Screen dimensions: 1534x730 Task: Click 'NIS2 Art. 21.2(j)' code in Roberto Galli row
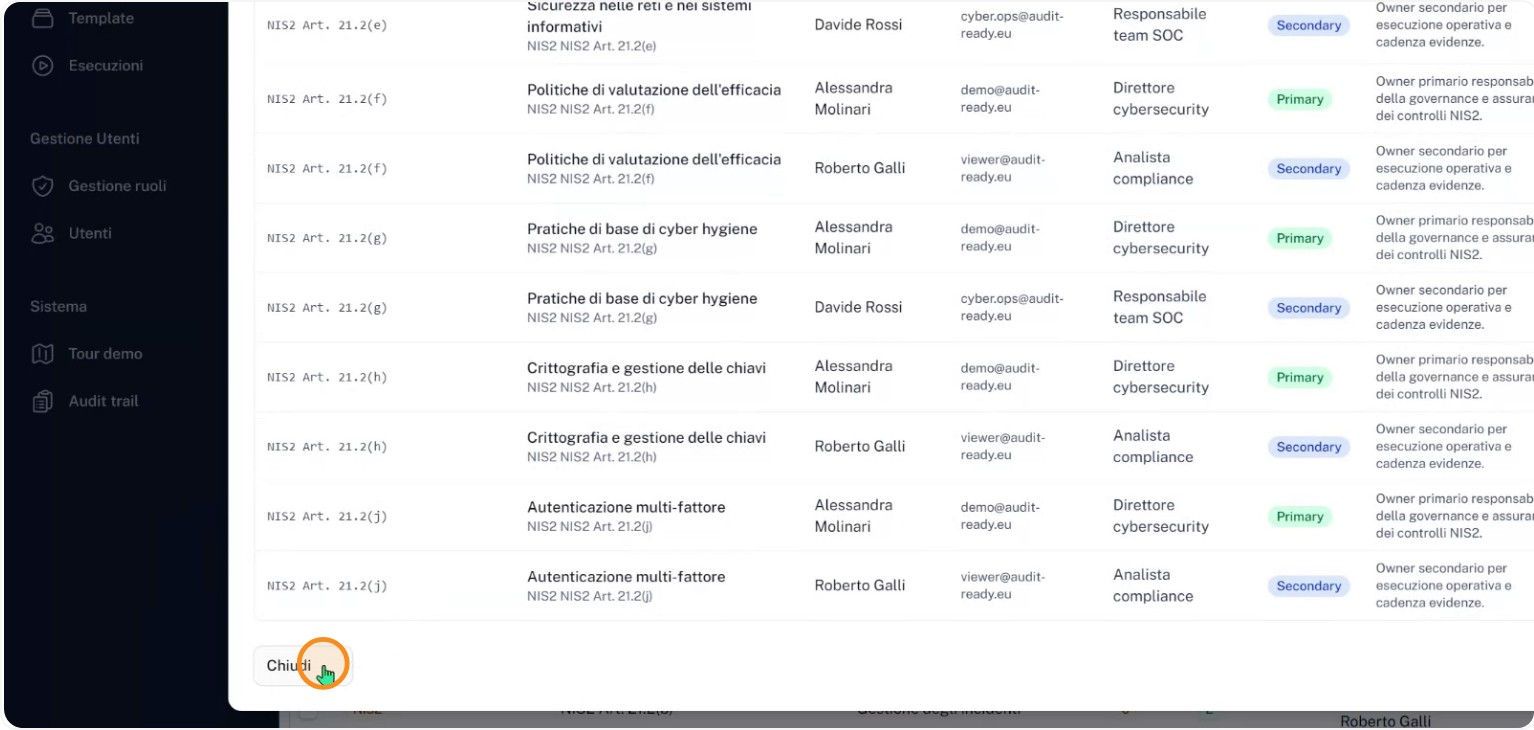click(x=327, y=586)
